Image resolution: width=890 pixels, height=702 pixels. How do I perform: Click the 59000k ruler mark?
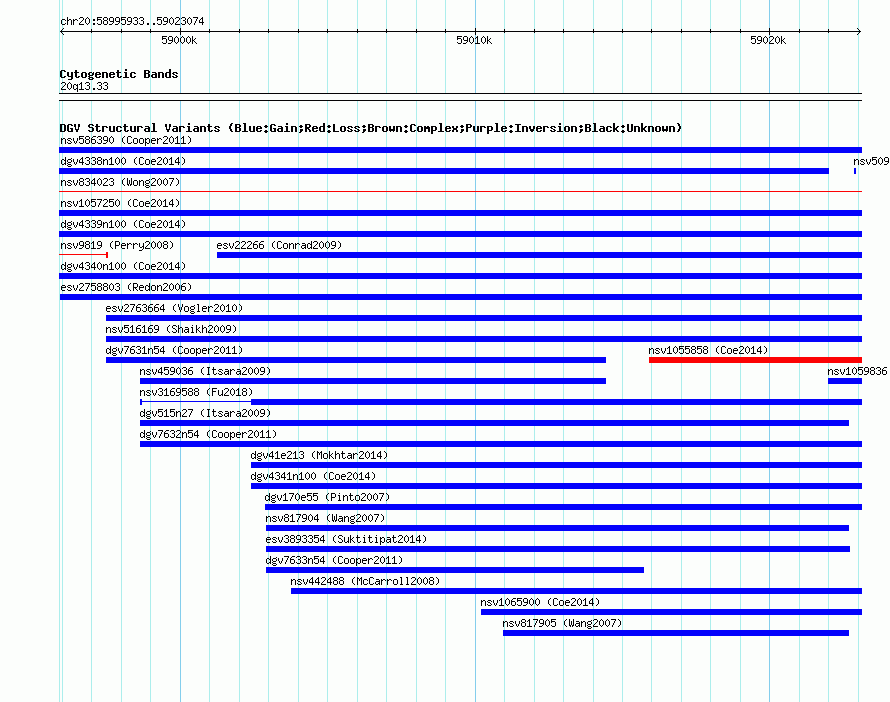point(179,40)
